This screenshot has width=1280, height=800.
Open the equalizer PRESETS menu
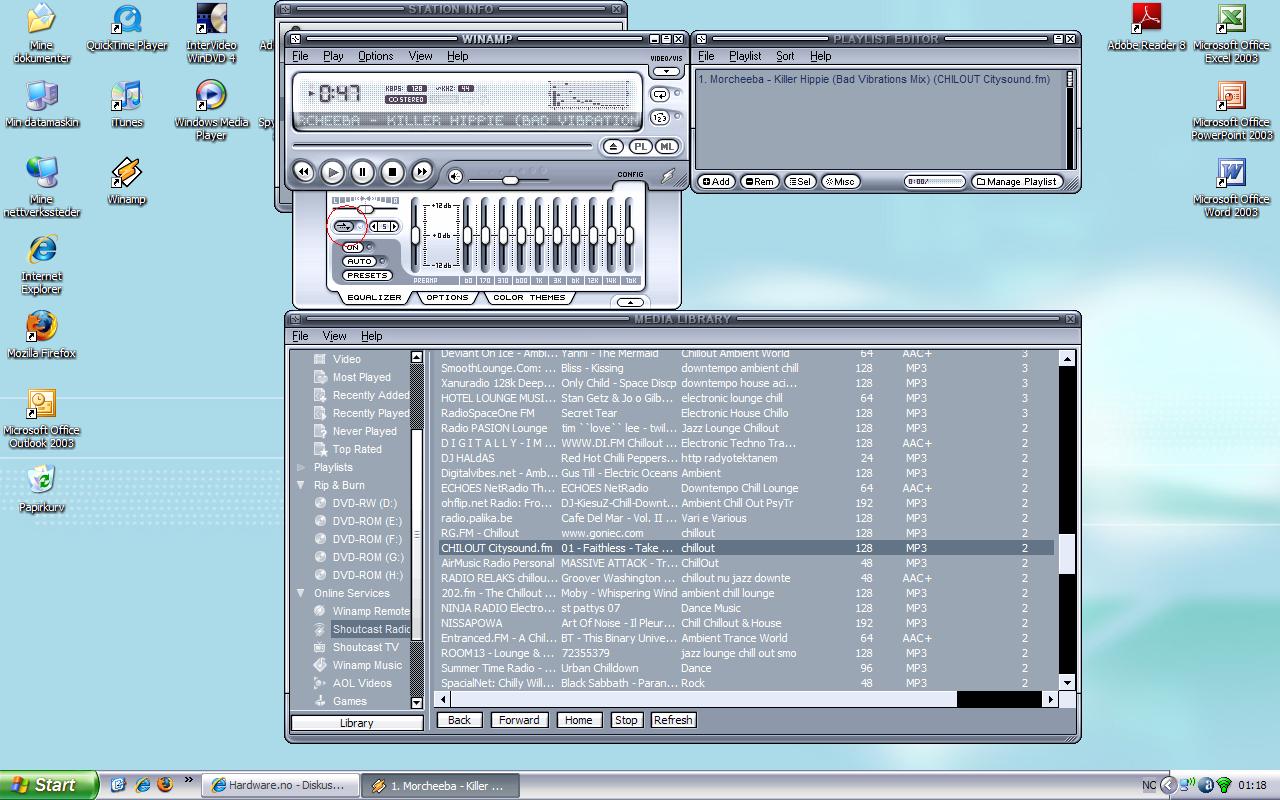click(367, 275)
